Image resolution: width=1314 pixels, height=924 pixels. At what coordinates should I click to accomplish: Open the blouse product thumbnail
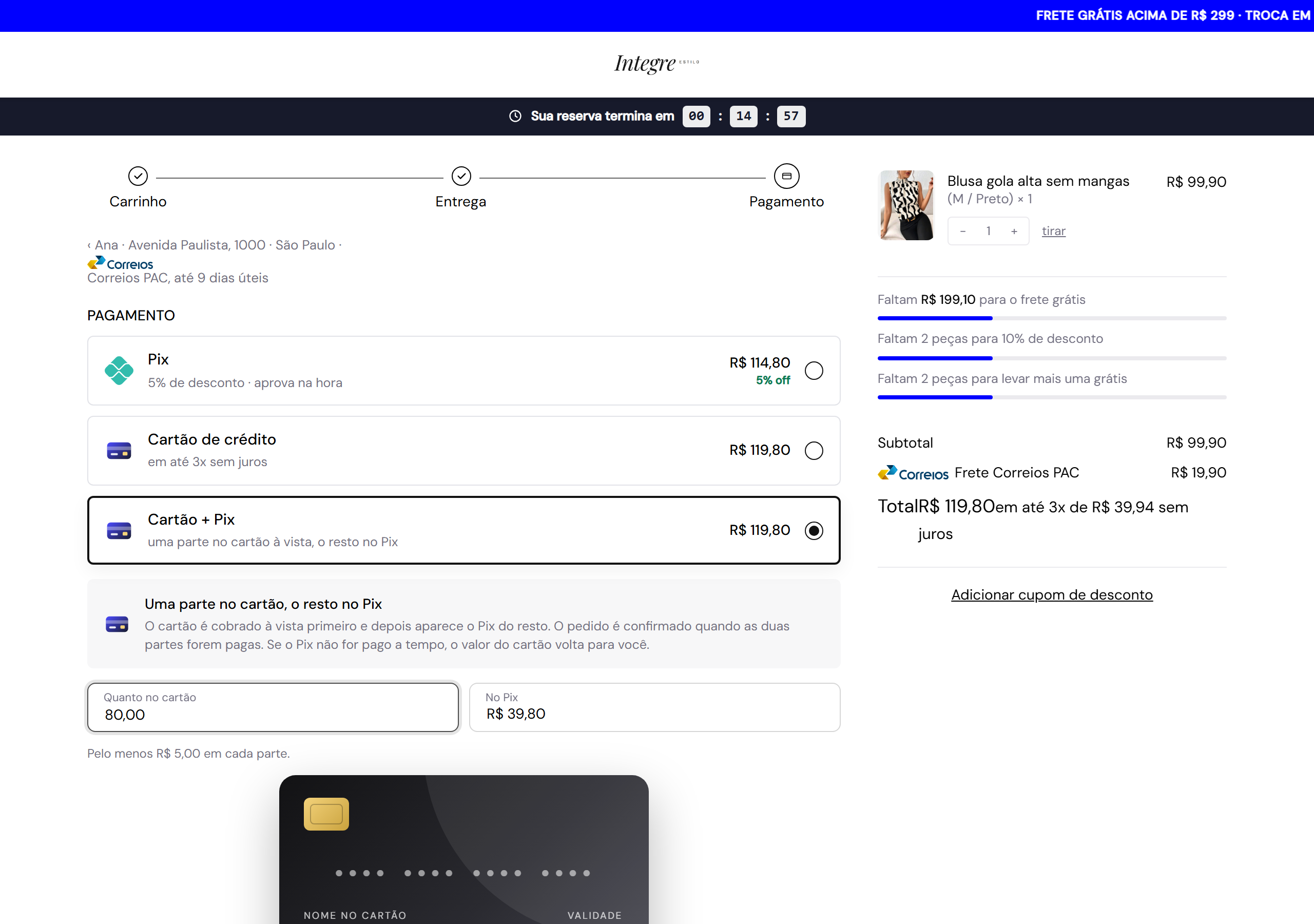906,205
